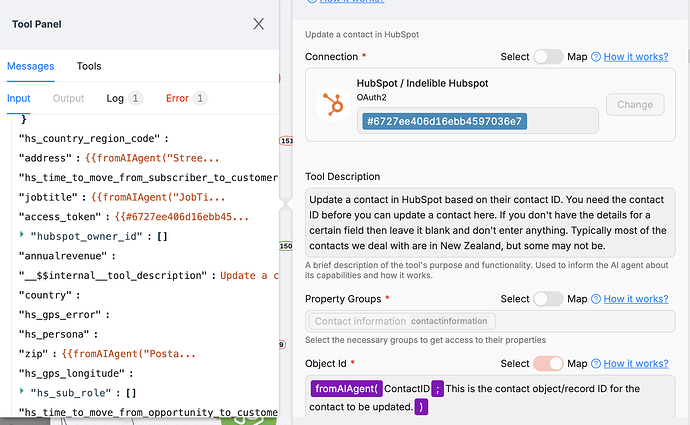Open Connection 'How it works?' link
The height and width of the screenshot is (425, 690).
[x=635, y=57]
